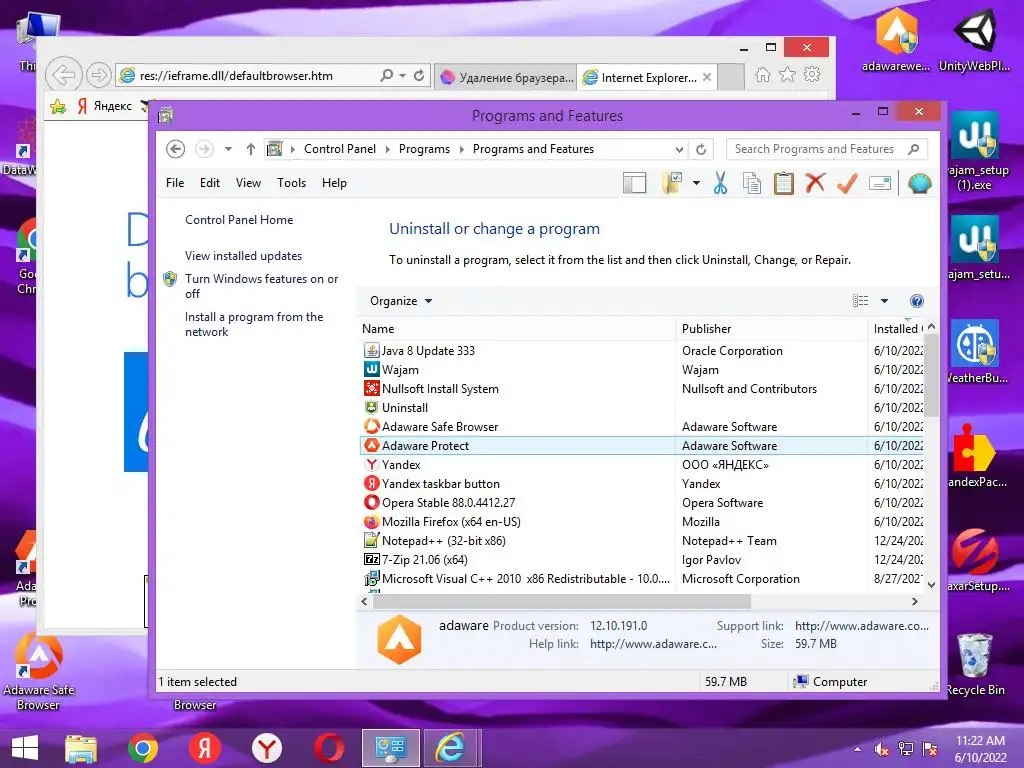
Task: Click the horizontal scrollbar of program list
Action: (x=562, y=601)
